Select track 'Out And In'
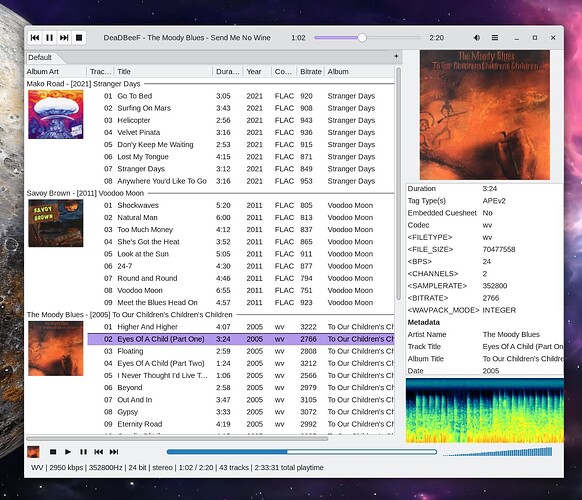The image size is (582, 500). 241,400
